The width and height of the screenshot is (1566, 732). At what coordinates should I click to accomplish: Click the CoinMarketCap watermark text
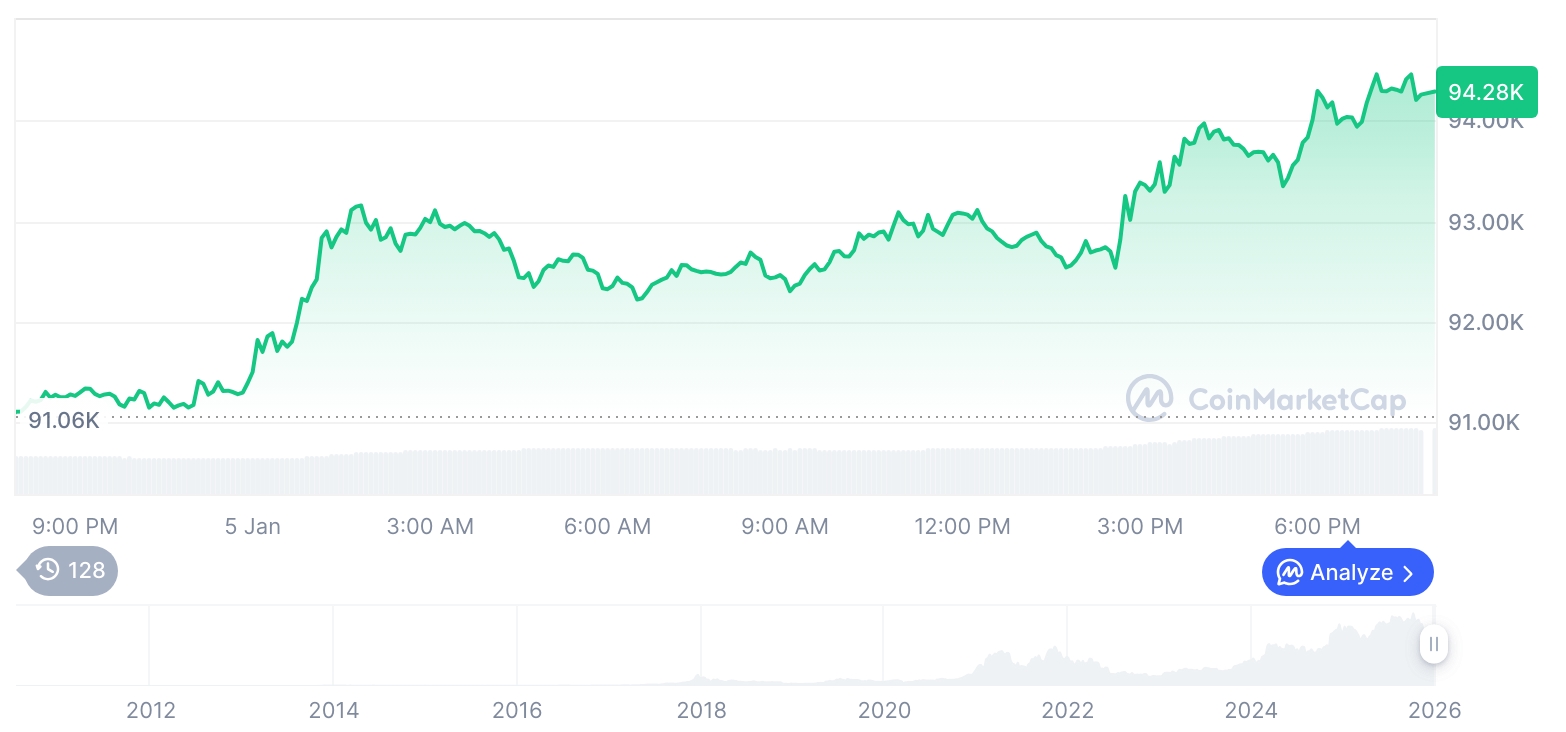(x=1296, y=400)
